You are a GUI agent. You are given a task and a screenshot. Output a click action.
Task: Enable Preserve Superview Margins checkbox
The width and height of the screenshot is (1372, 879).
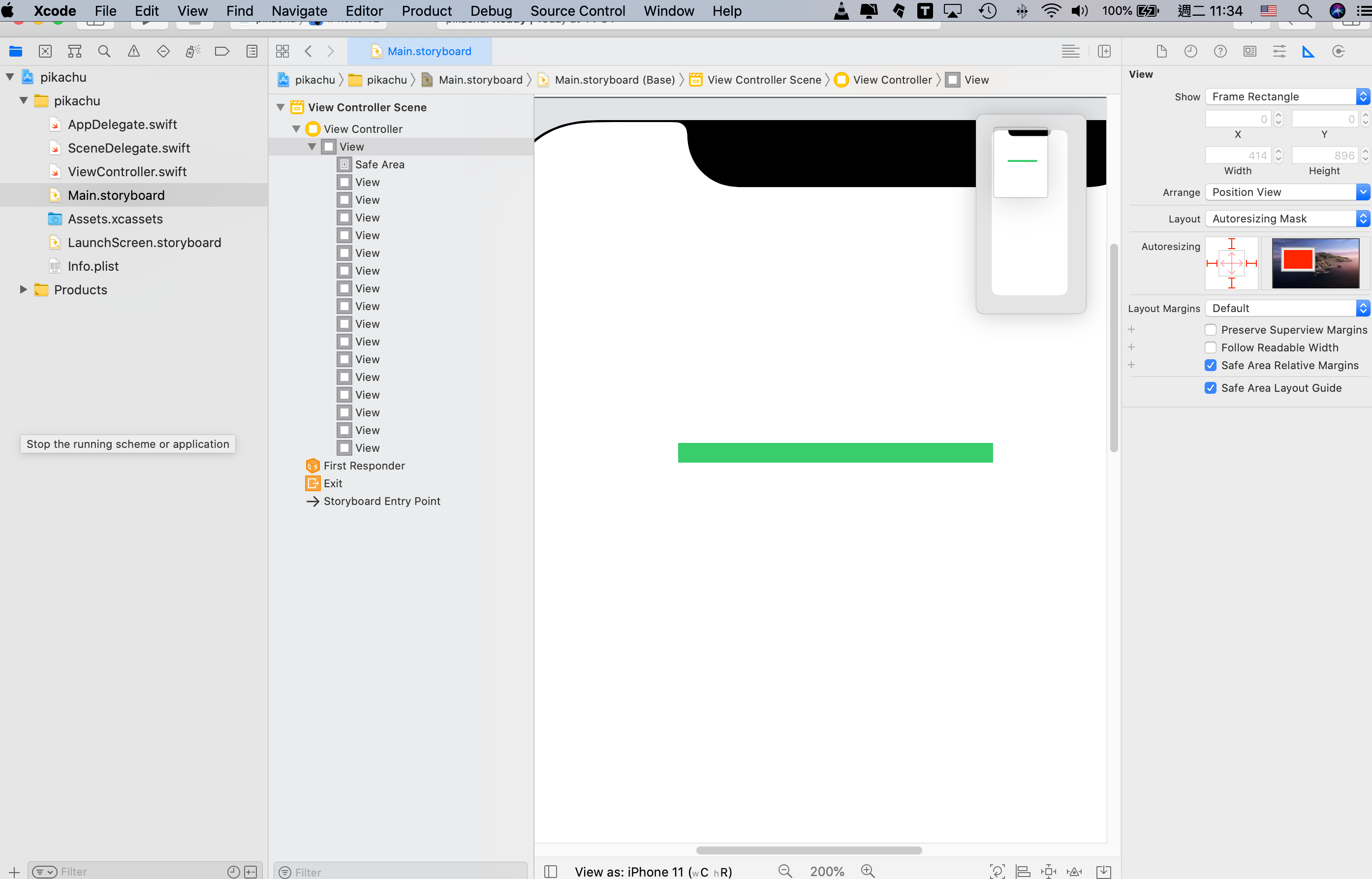click(x=1210, y=330)
